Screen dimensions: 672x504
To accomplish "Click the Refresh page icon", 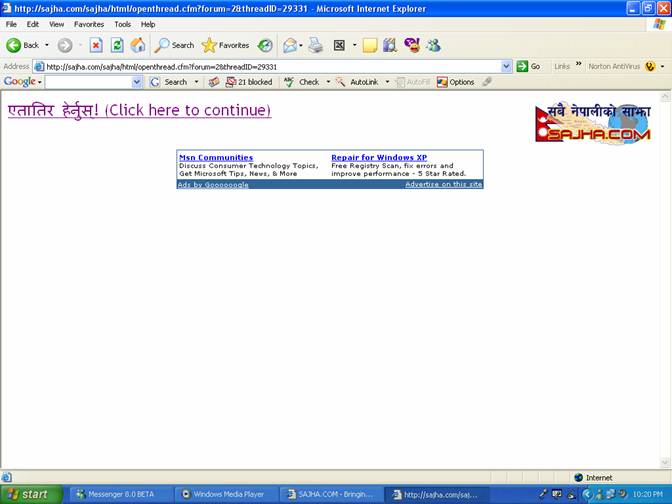I will pos(117,45).
